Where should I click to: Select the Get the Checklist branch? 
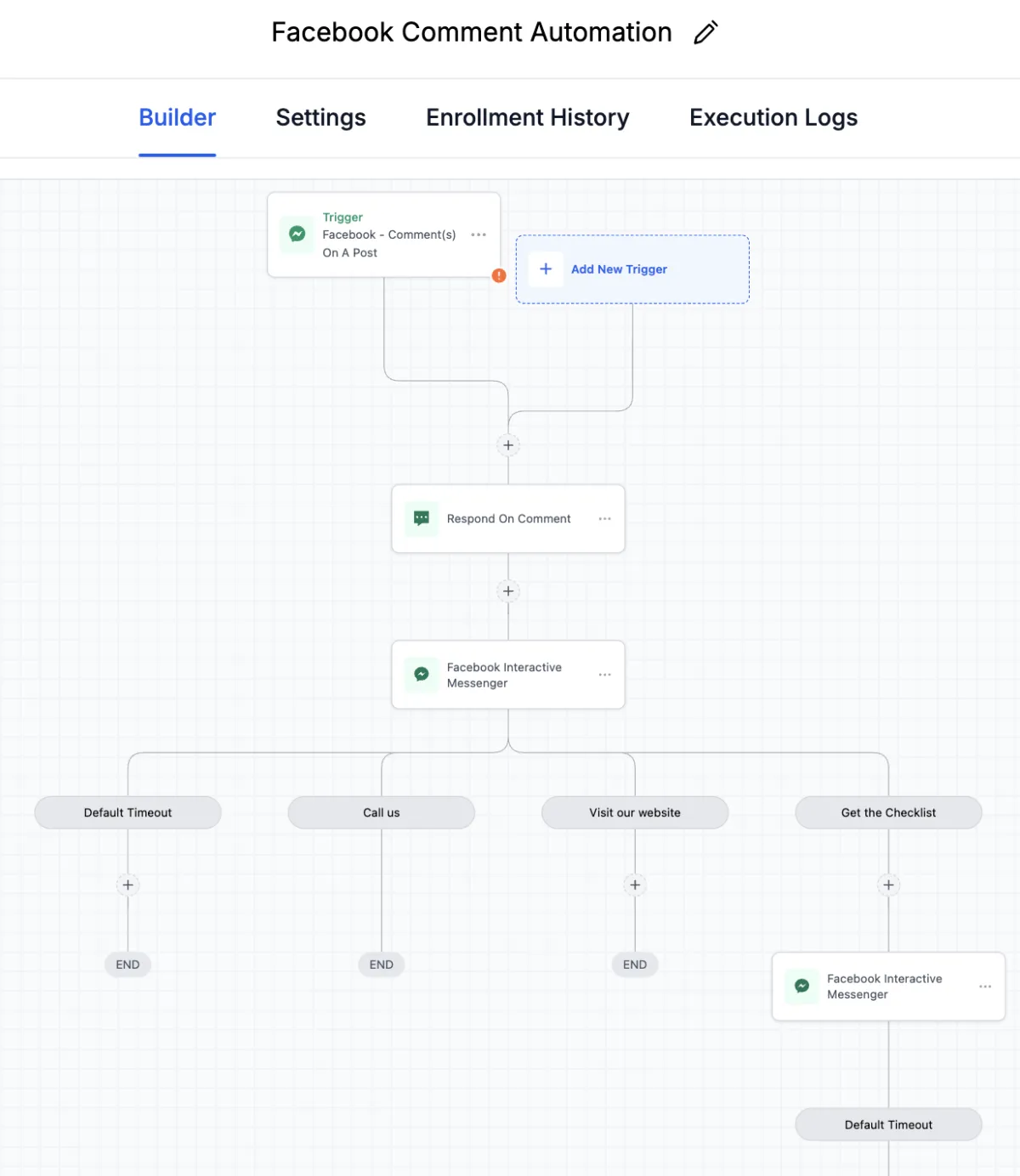tap(888, 812)
